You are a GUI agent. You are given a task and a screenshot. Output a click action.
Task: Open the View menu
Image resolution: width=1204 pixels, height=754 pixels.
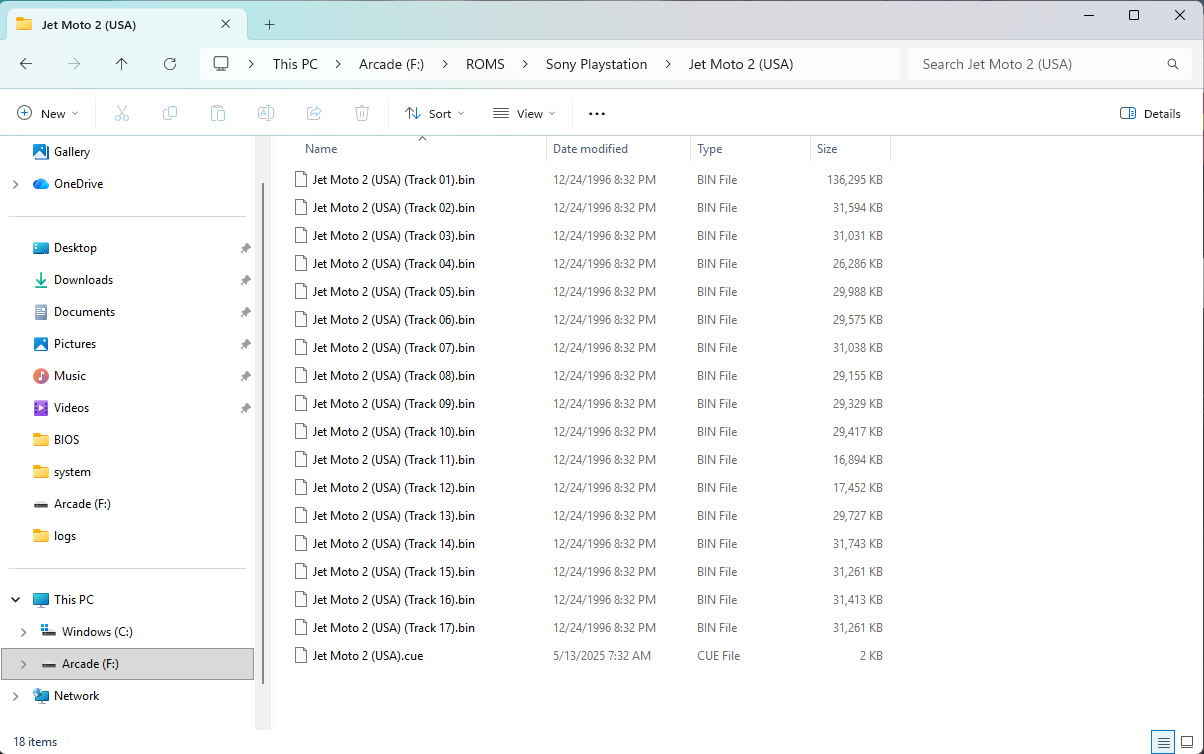[524, 114]
